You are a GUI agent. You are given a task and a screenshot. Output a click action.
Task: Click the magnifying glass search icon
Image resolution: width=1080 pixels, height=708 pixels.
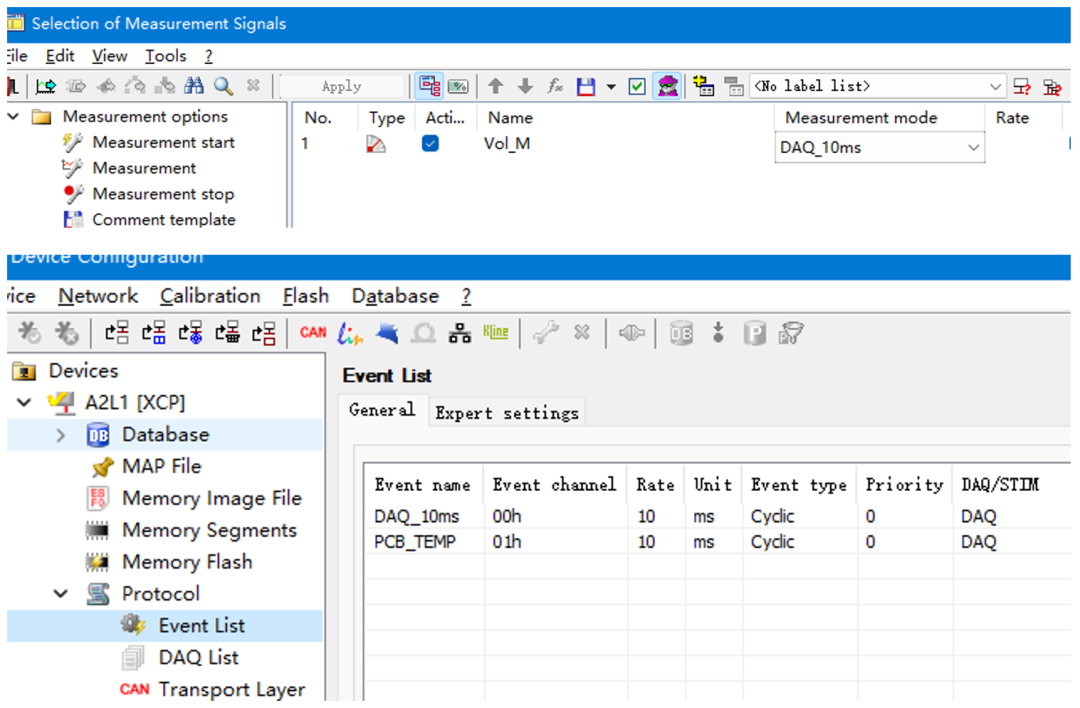click(222, 87)
